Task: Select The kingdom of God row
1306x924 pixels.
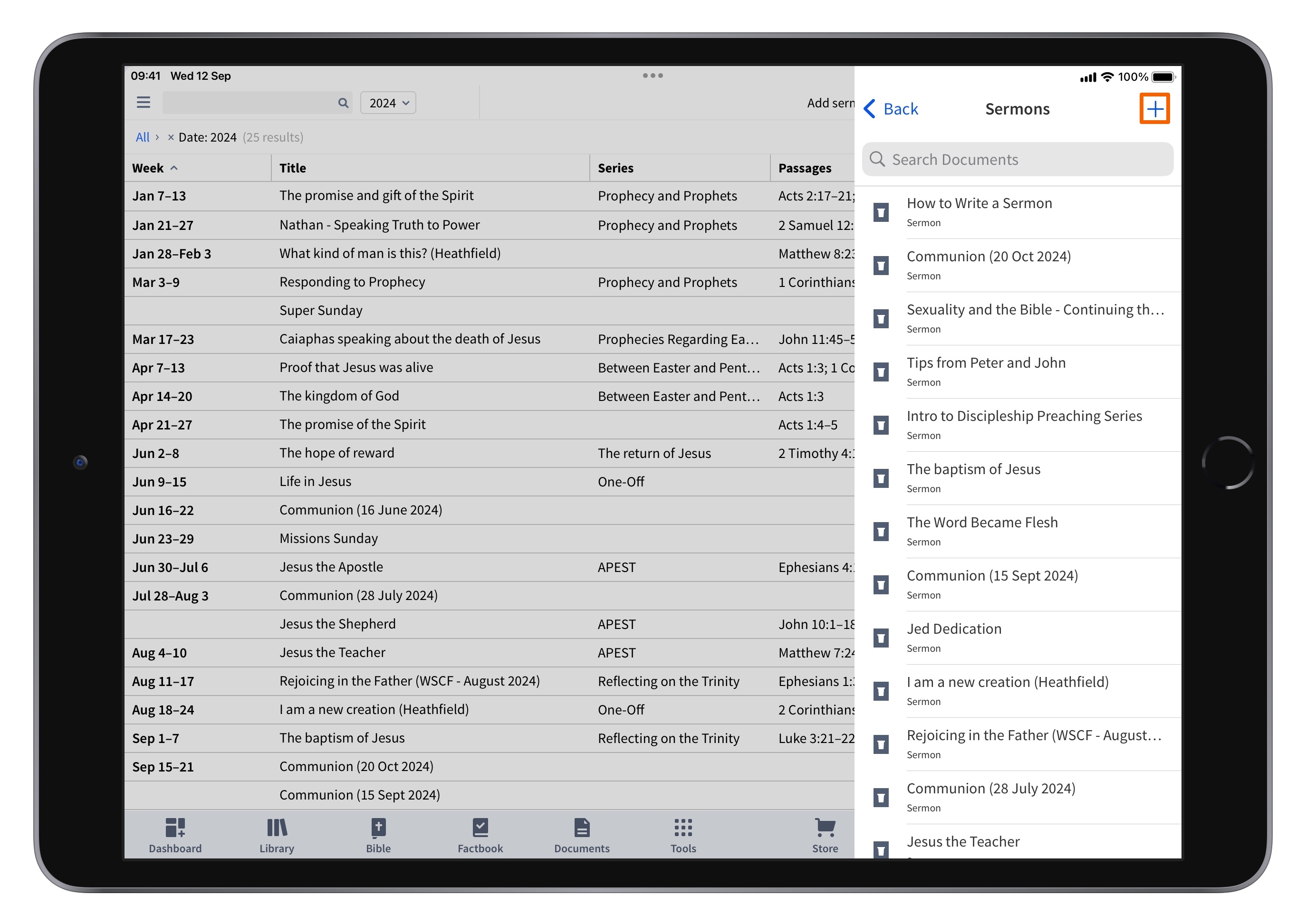Action: pyautogui.click(x=490, y=396)
